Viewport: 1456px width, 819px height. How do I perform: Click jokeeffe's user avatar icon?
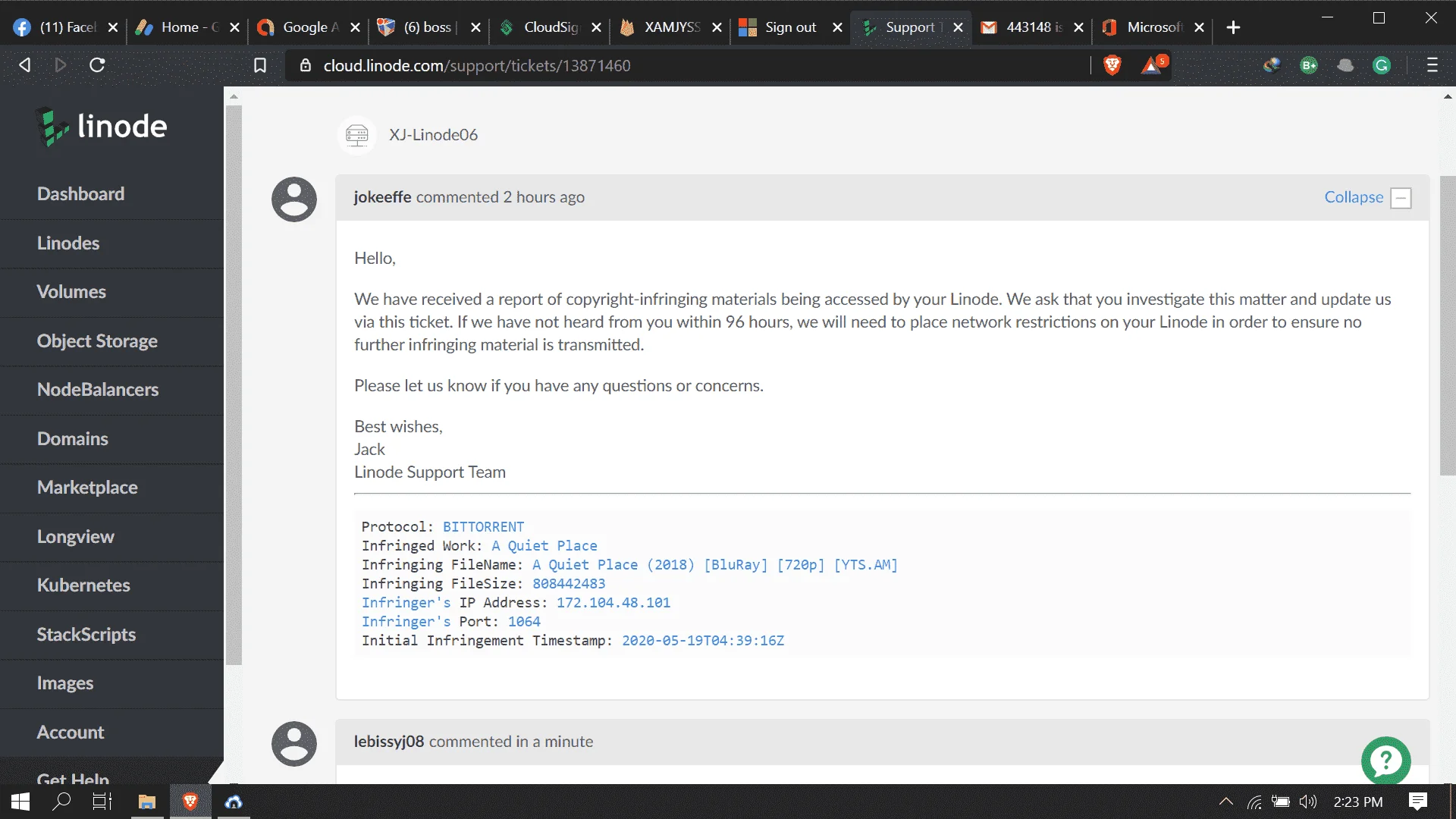click(294, 199)
